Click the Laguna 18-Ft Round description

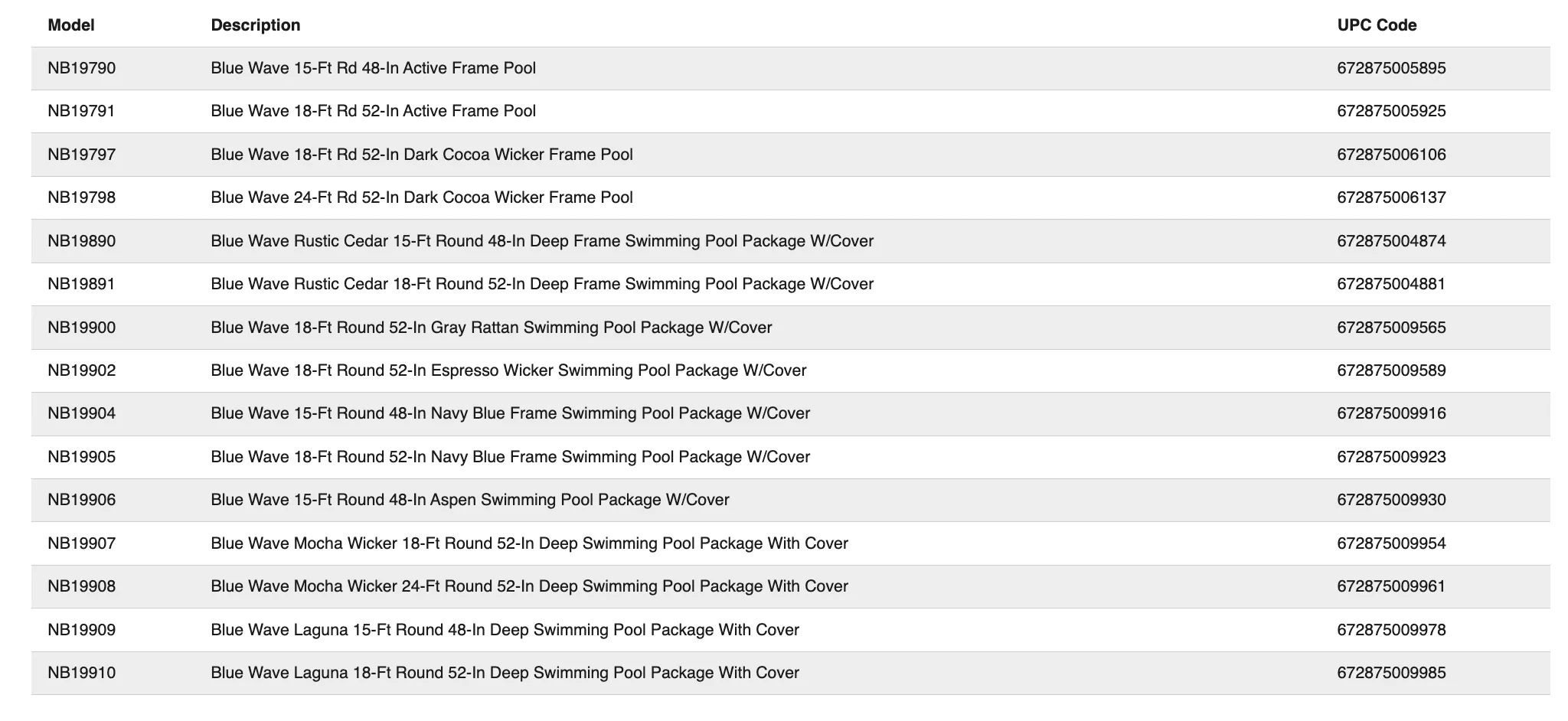(505, 673)
